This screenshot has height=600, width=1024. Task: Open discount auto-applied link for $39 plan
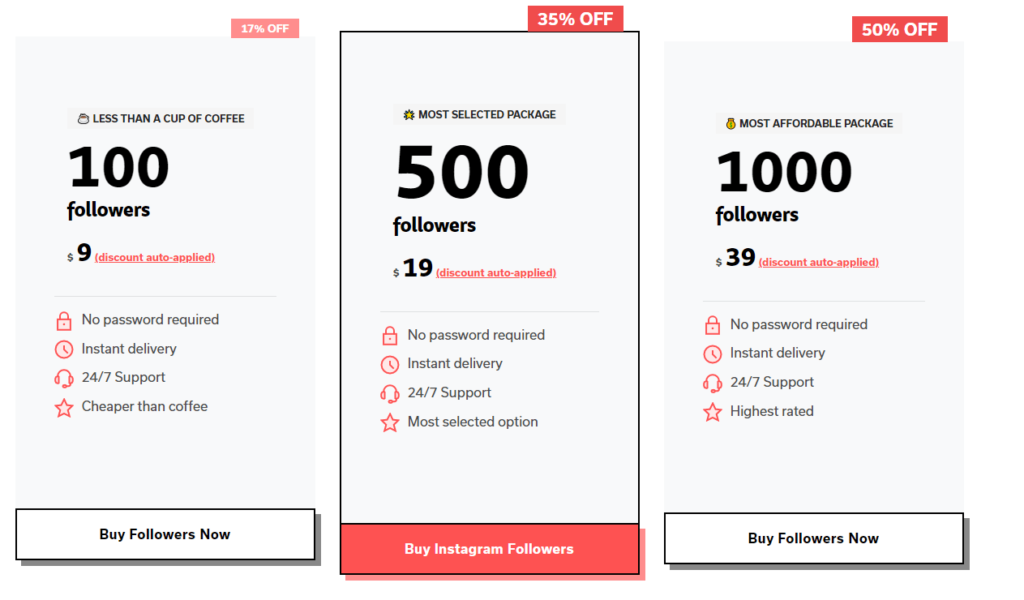tap(819, 262)
